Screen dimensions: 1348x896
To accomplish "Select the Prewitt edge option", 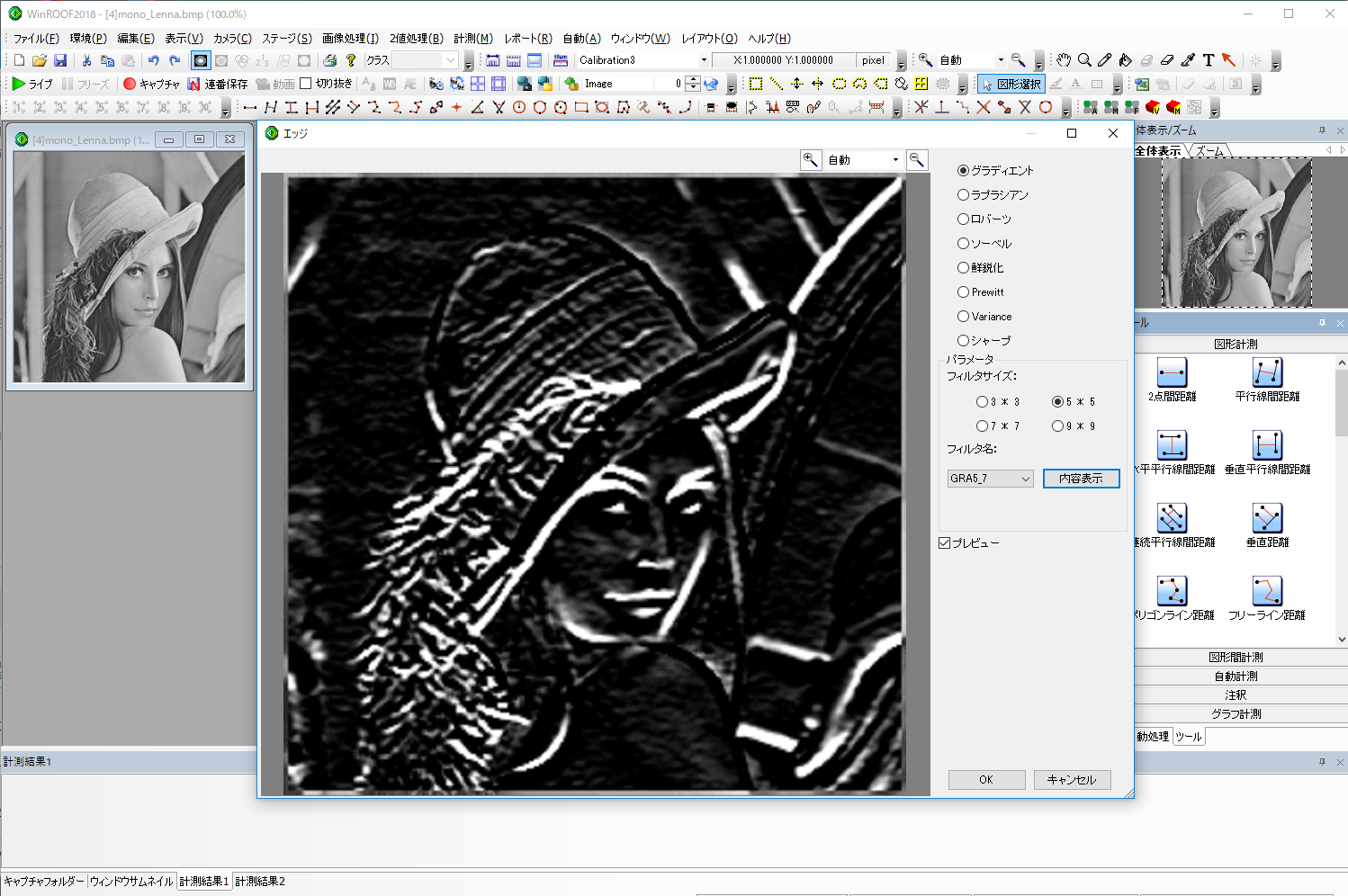I will (x=963, y=291).
